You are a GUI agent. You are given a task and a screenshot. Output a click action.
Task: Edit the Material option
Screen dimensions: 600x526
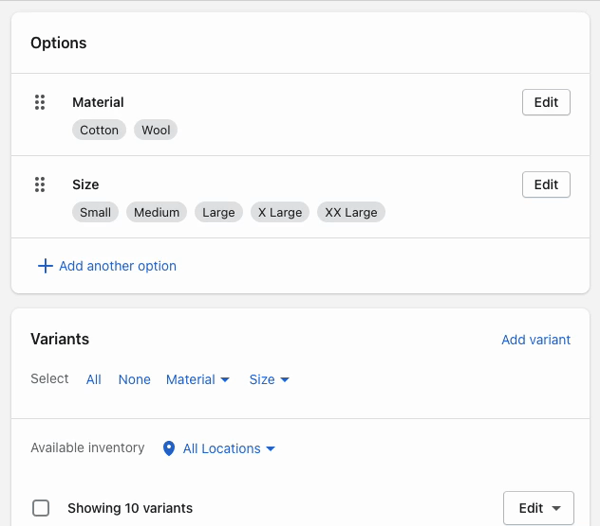coord(546,102)
